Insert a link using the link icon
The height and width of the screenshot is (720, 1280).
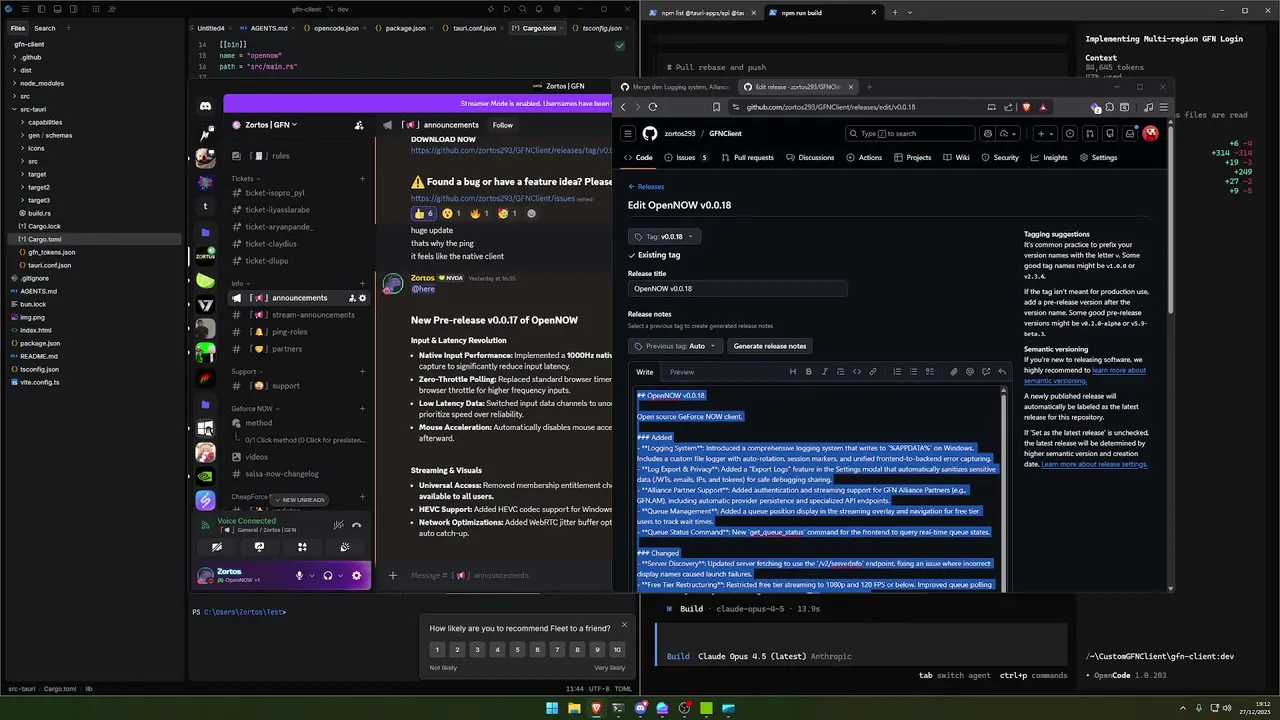coord(873,372)
